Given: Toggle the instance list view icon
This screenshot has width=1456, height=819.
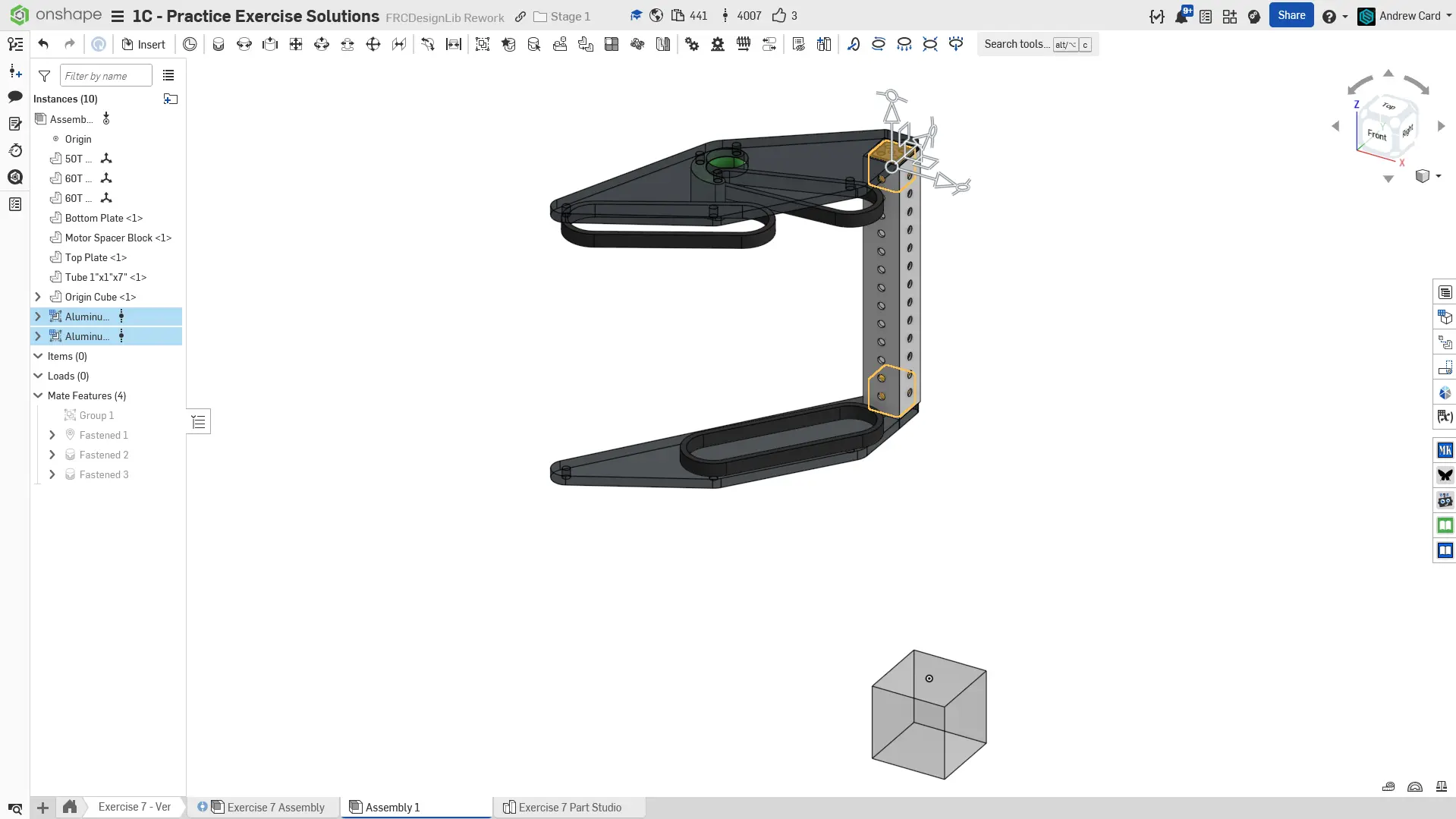Looking at the screenshot, I should [168, 76].
